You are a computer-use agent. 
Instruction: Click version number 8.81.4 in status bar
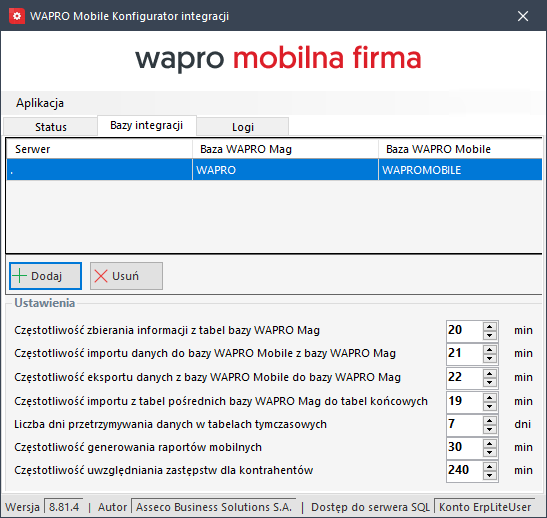64,507
